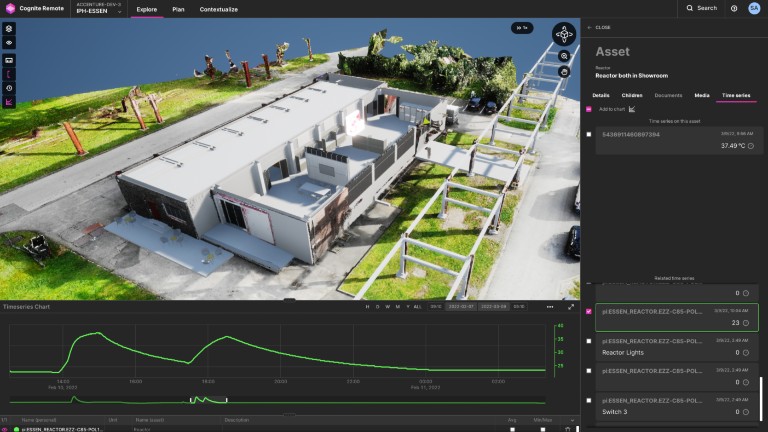Viewport: 768px width, 432px height.
Task: Click Close to exit the Asset panel
Action: (x=599, y=27)
